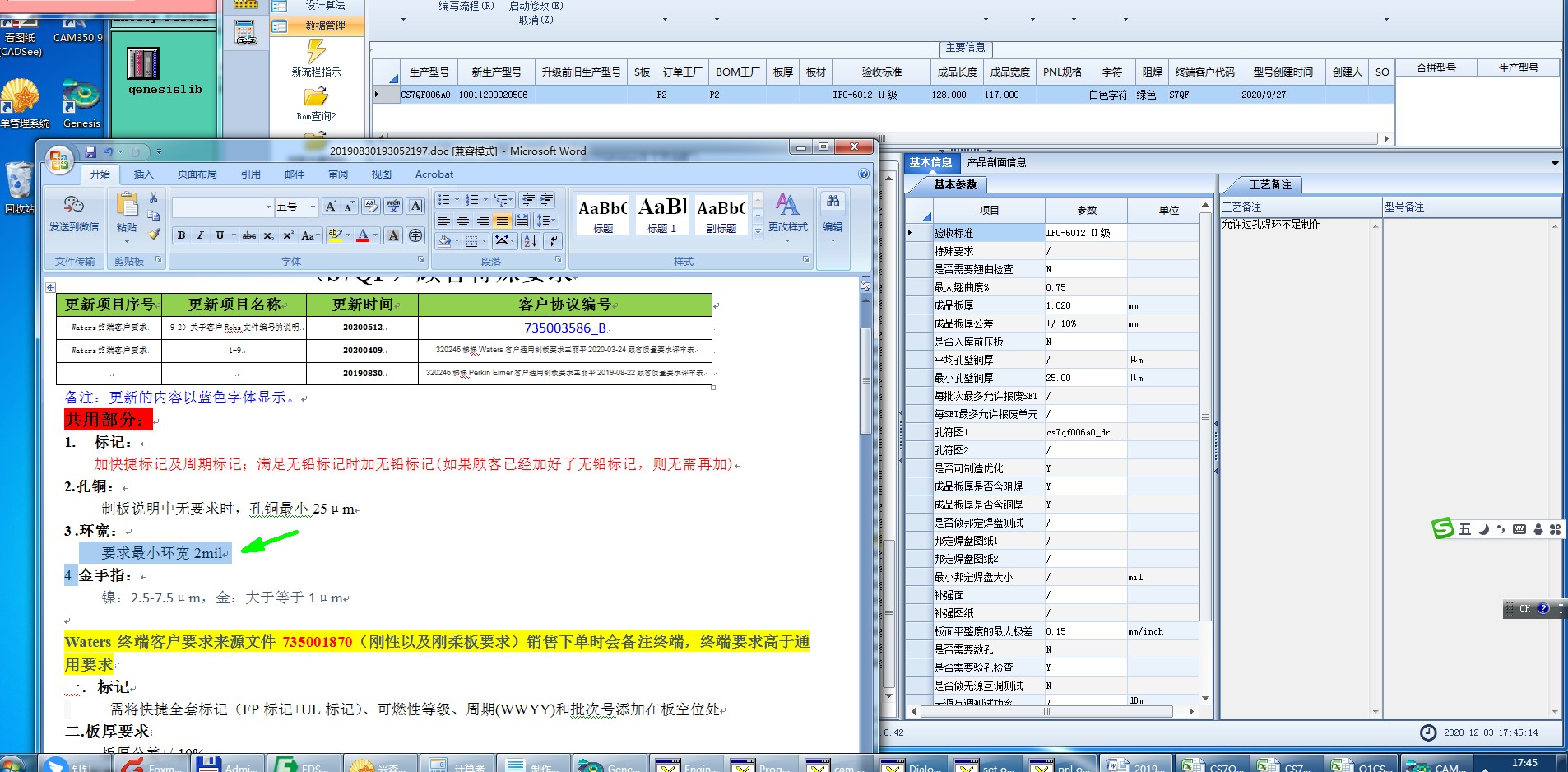The width and height of the screenshot is (1568, 772).
Task: Click the 编写流程 (R) button
Action: coord(466,6)
